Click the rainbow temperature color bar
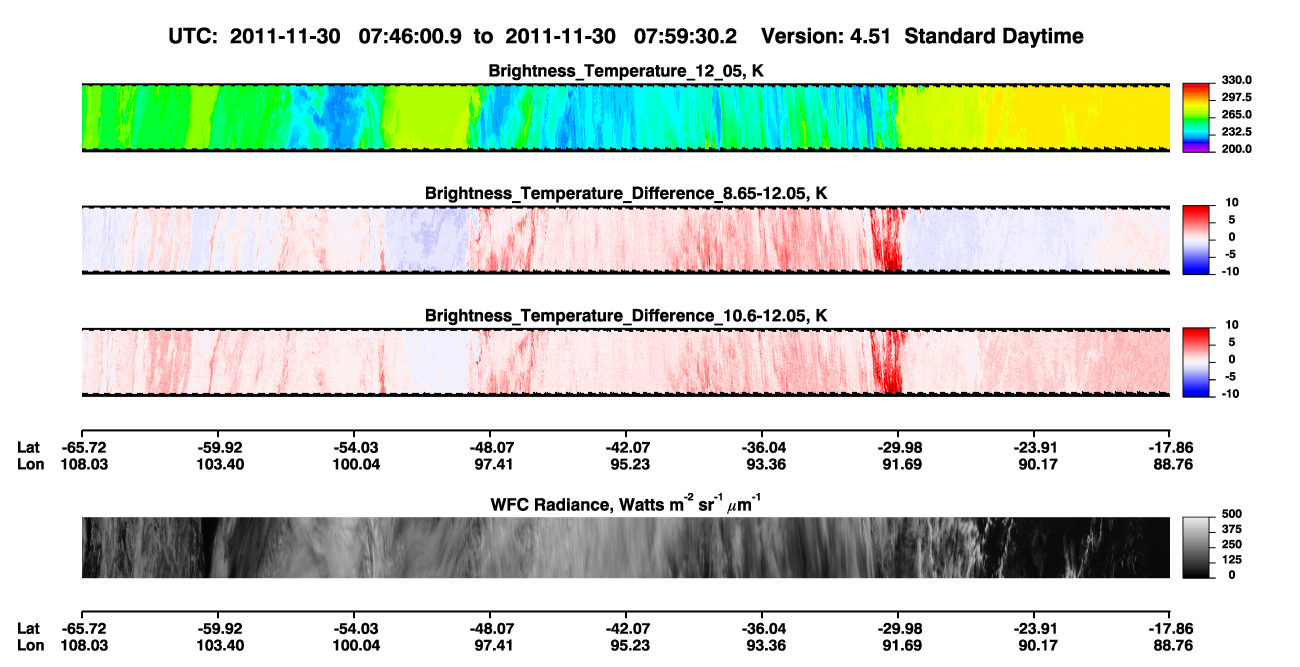 click(x=1197, y=118)
